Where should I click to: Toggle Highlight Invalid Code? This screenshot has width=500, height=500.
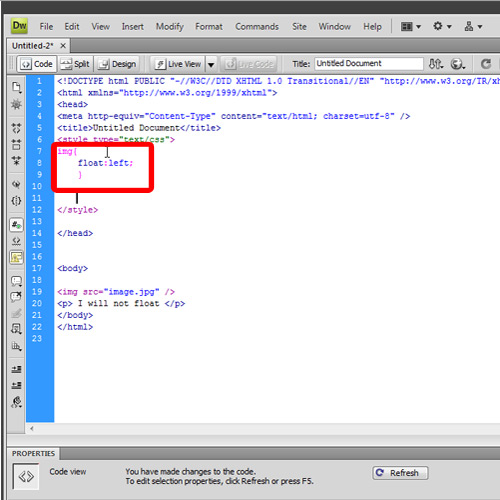click(16, 241)
